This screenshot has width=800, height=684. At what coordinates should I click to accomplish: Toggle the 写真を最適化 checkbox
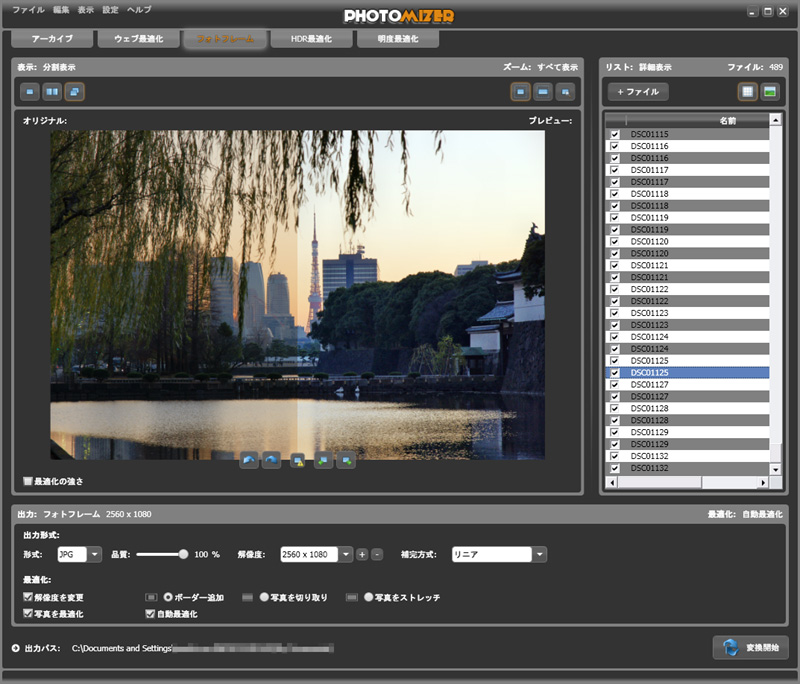(28, 613)
